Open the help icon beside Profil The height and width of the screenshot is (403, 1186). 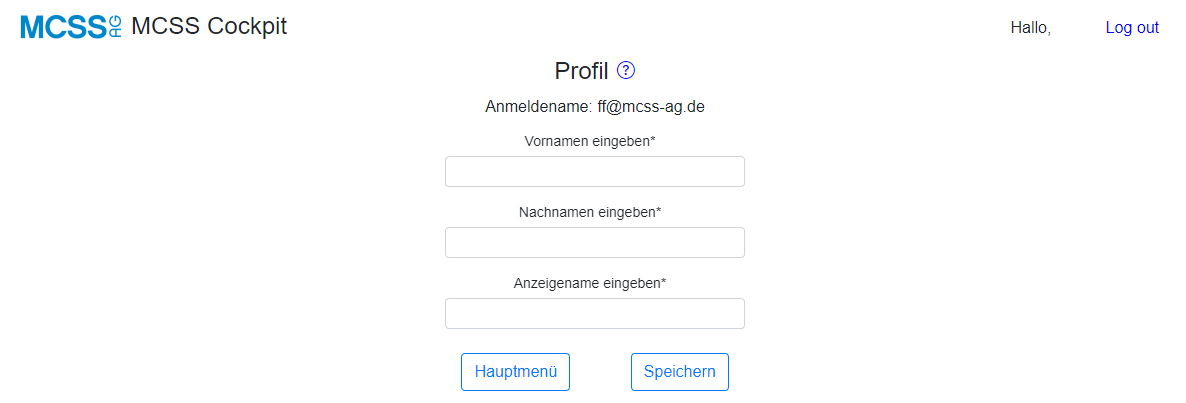coord(626,70)
